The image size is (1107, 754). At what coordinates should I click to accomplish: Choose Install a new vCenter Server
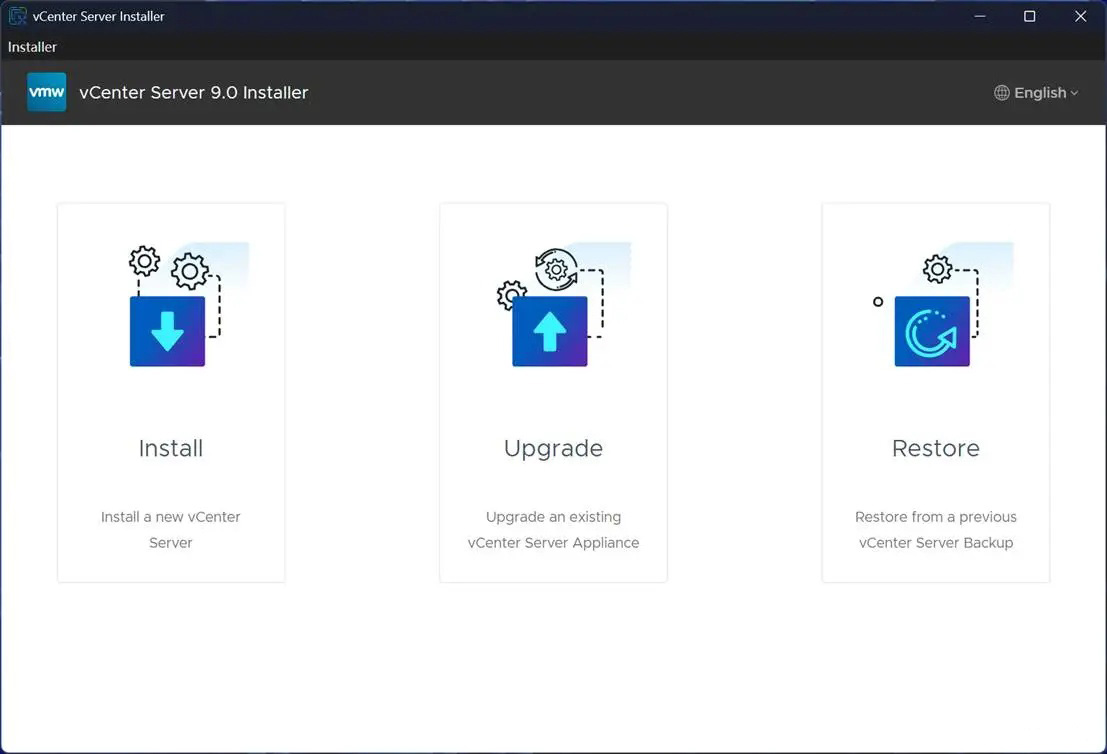170,529
